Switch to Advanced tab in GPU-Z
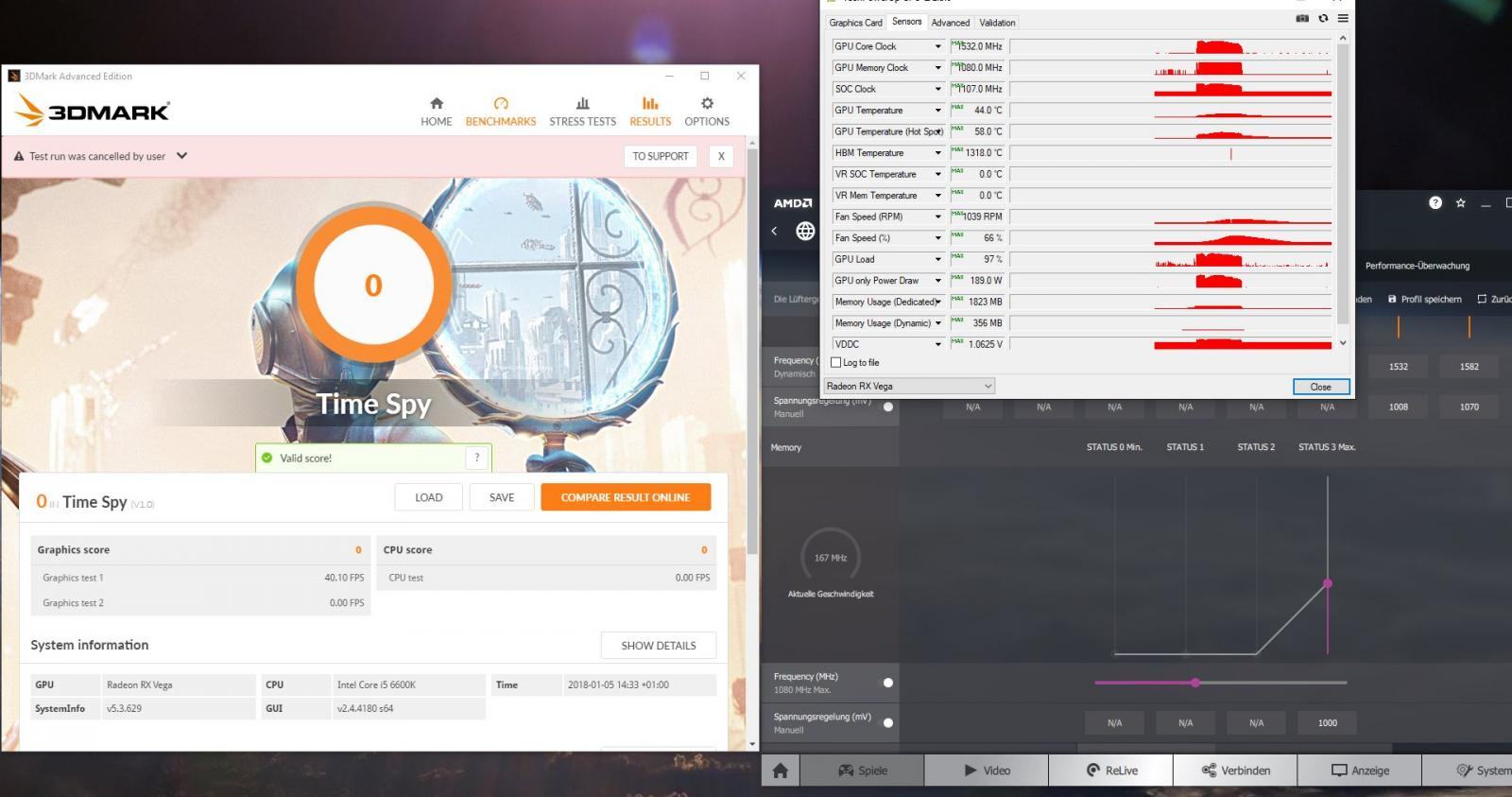 [x=950, y=23]
